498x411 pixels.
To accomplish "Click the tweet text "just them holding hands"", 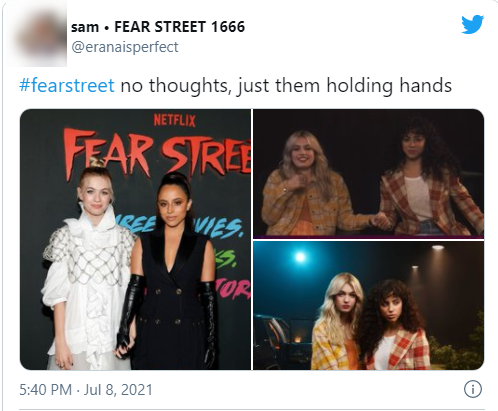I will (x=344, y=86).
